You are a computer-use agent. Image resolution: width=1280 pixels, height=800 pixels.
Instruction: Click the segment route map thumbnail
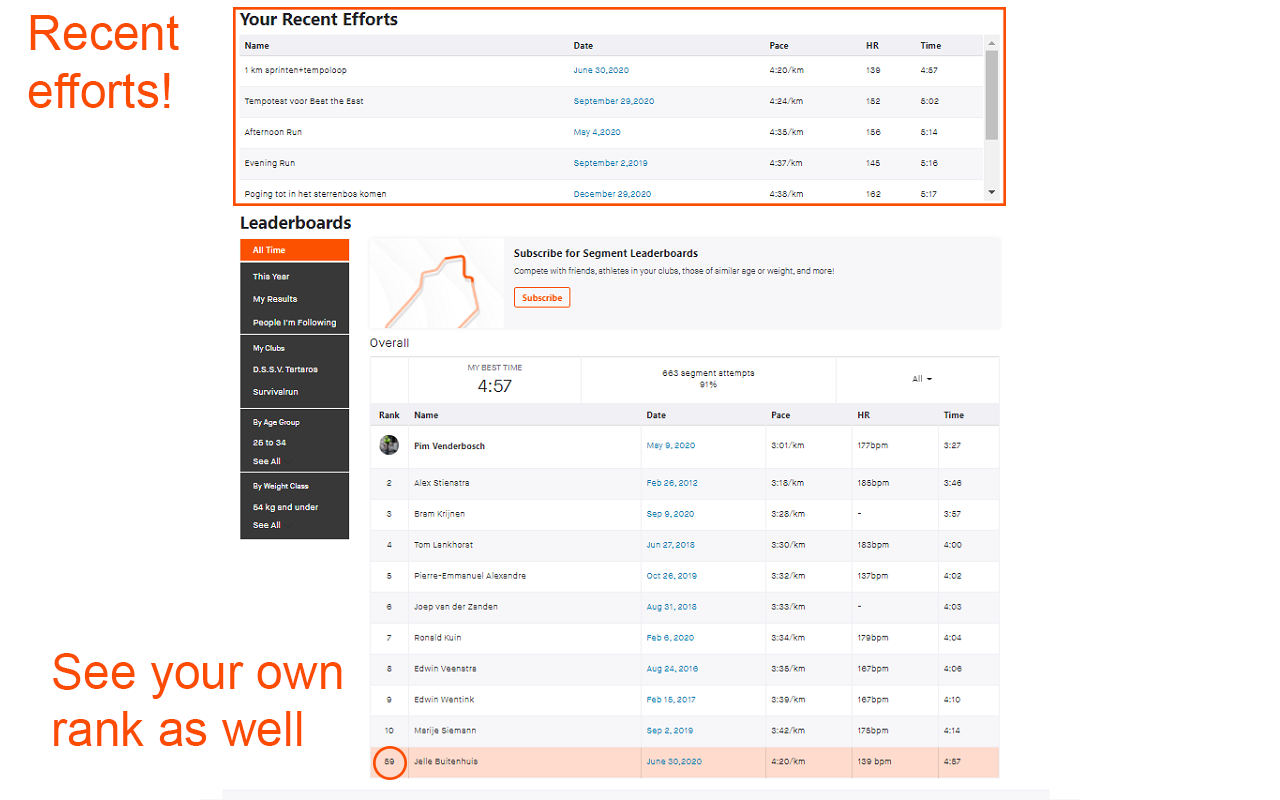click(x=437, y=284)
